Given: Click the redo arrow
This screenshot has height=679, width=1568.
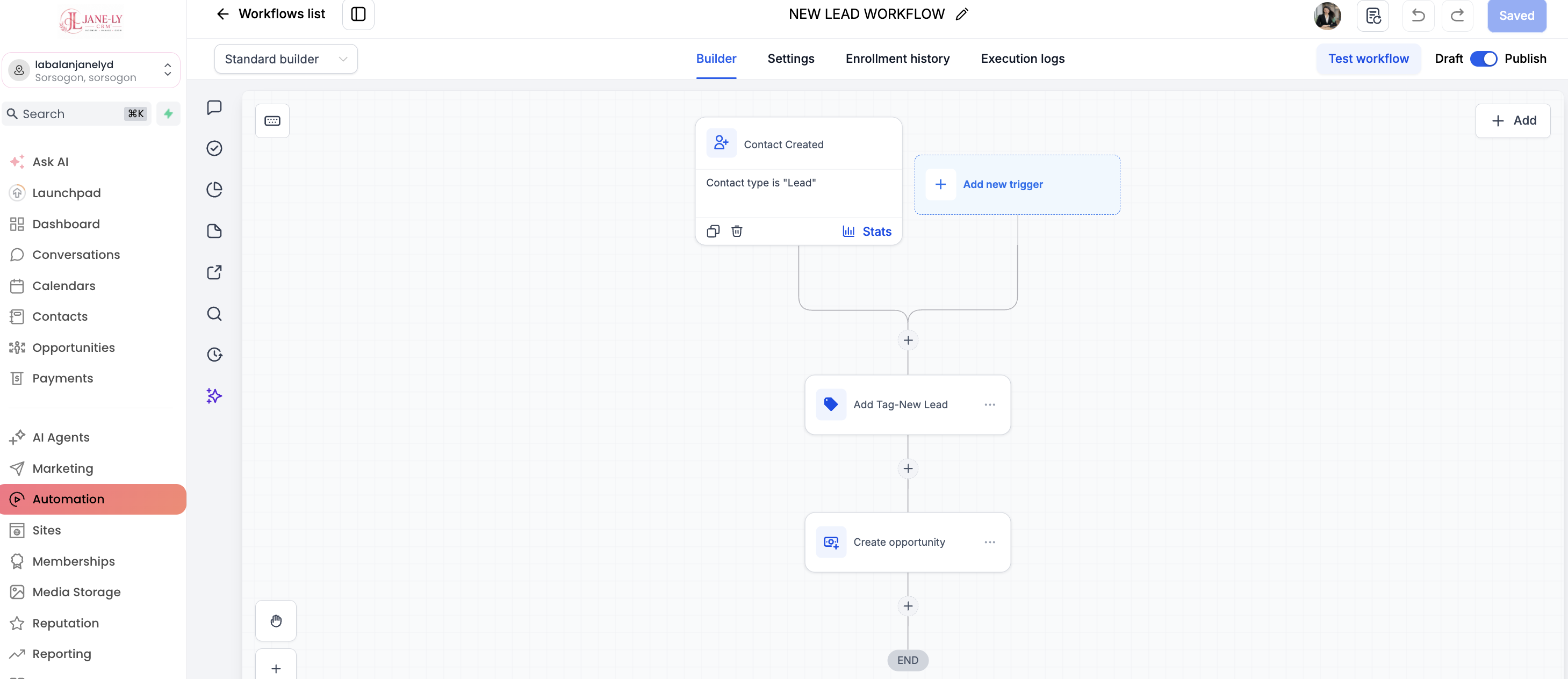Looking at the screenshot, I should [1457, 16].
